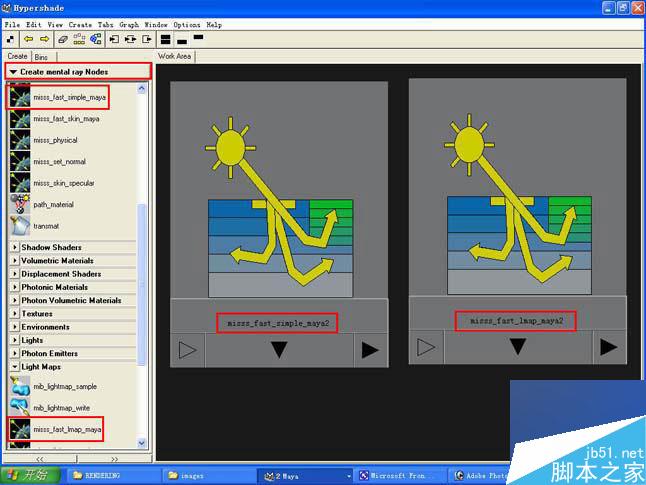This screenshot has height=485, width=646.
Task: Click the misss_fast_simple_maya node icon
Action: coord(20,97)
